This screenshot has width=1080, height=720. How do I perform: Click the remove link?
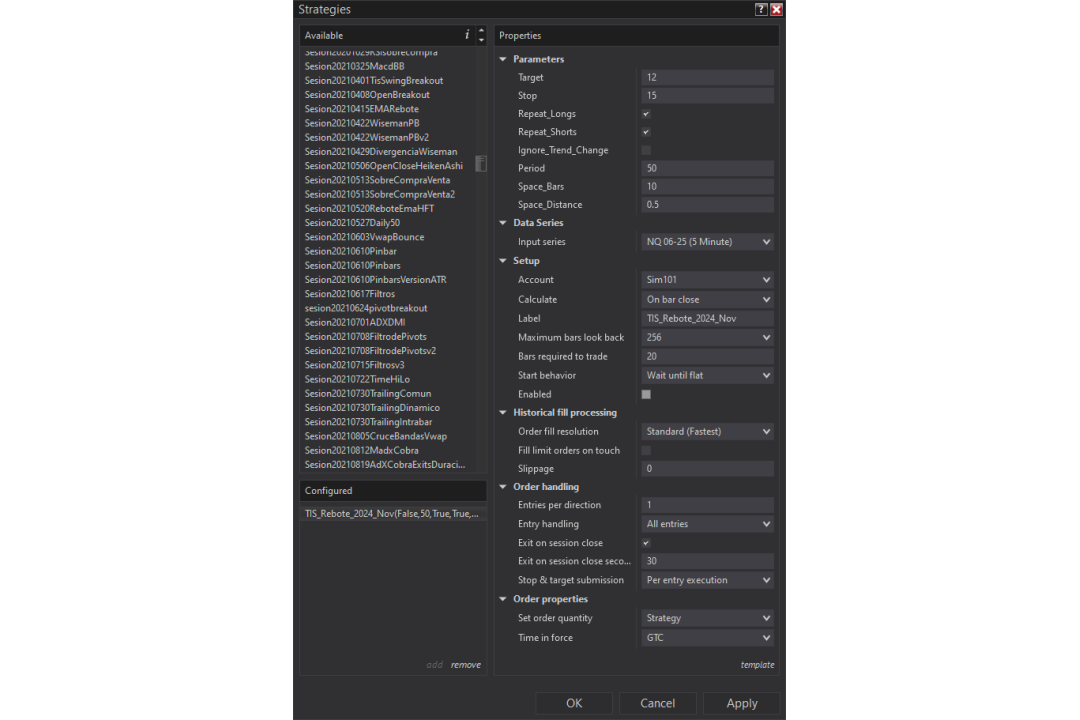466,665
